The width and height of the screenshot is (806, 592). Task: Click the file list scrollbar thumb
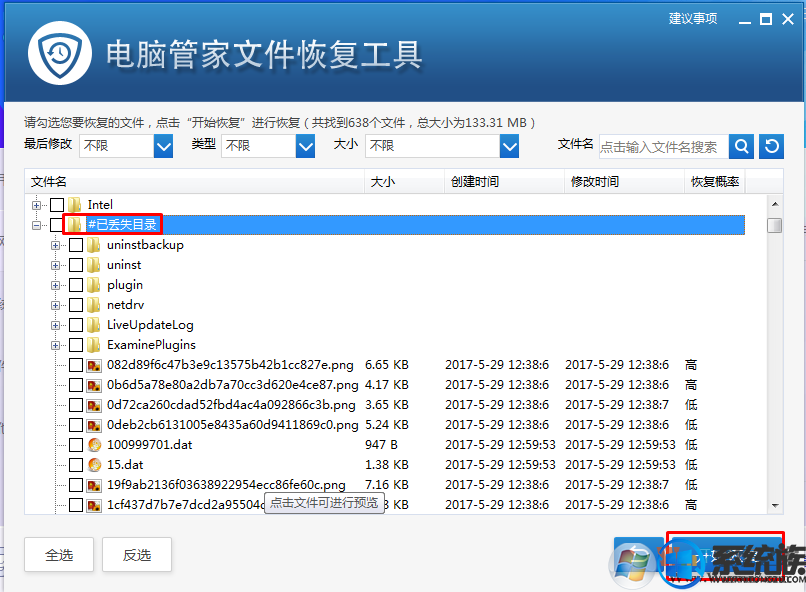(x=775, y=225)
